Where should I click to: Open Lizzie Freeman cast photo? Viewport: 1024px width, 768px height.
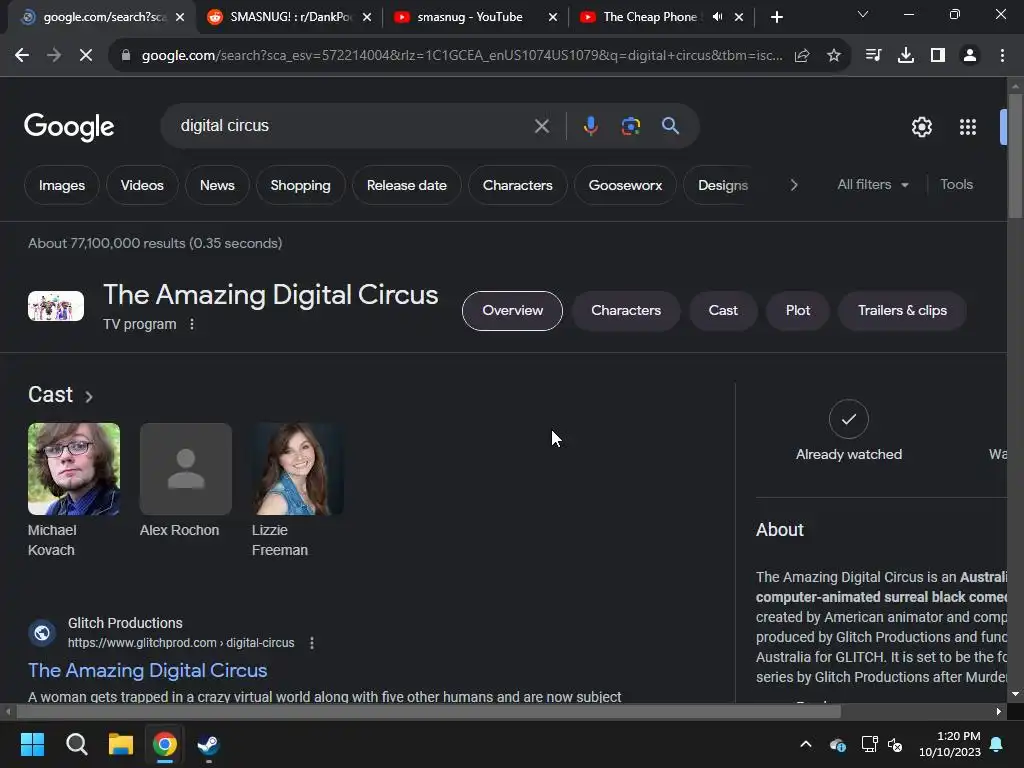[x=298, y=469]
